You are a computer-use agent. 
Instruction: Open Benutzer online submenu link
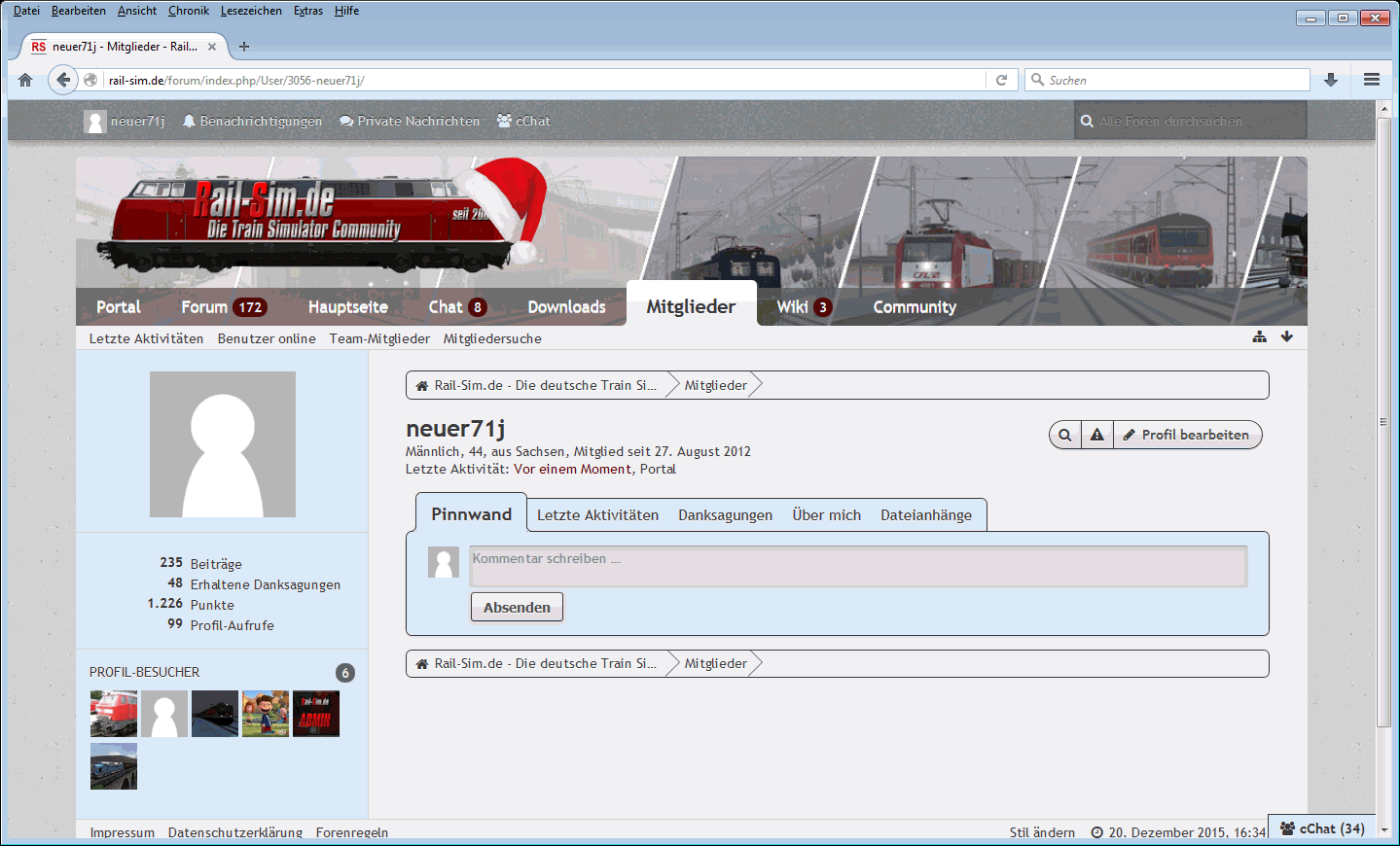[267, 339]
